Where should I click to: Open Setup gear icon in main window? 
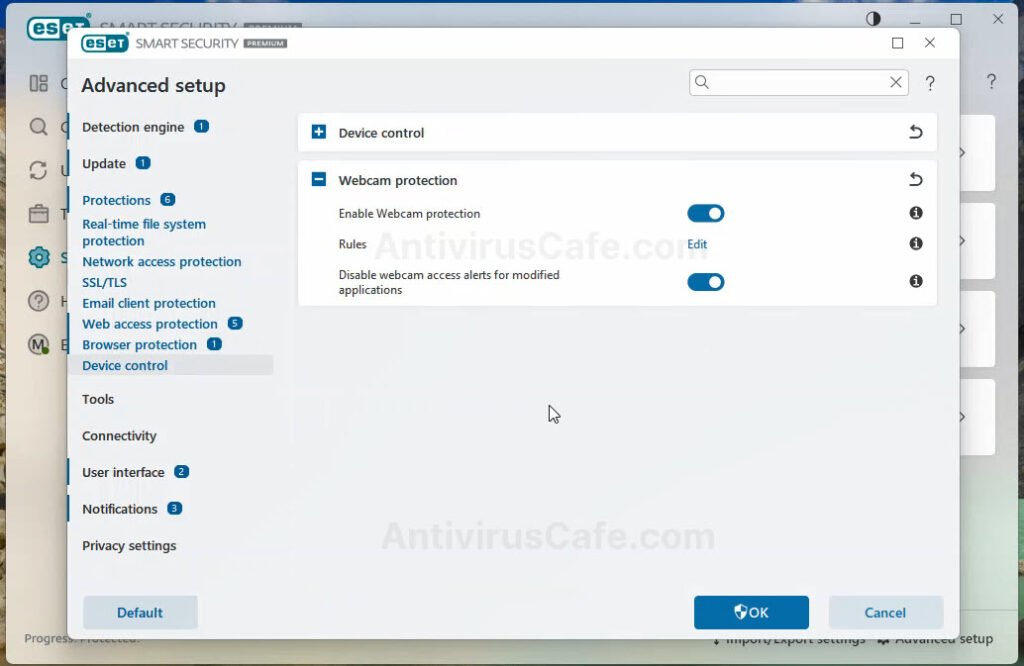coord(39,257)
